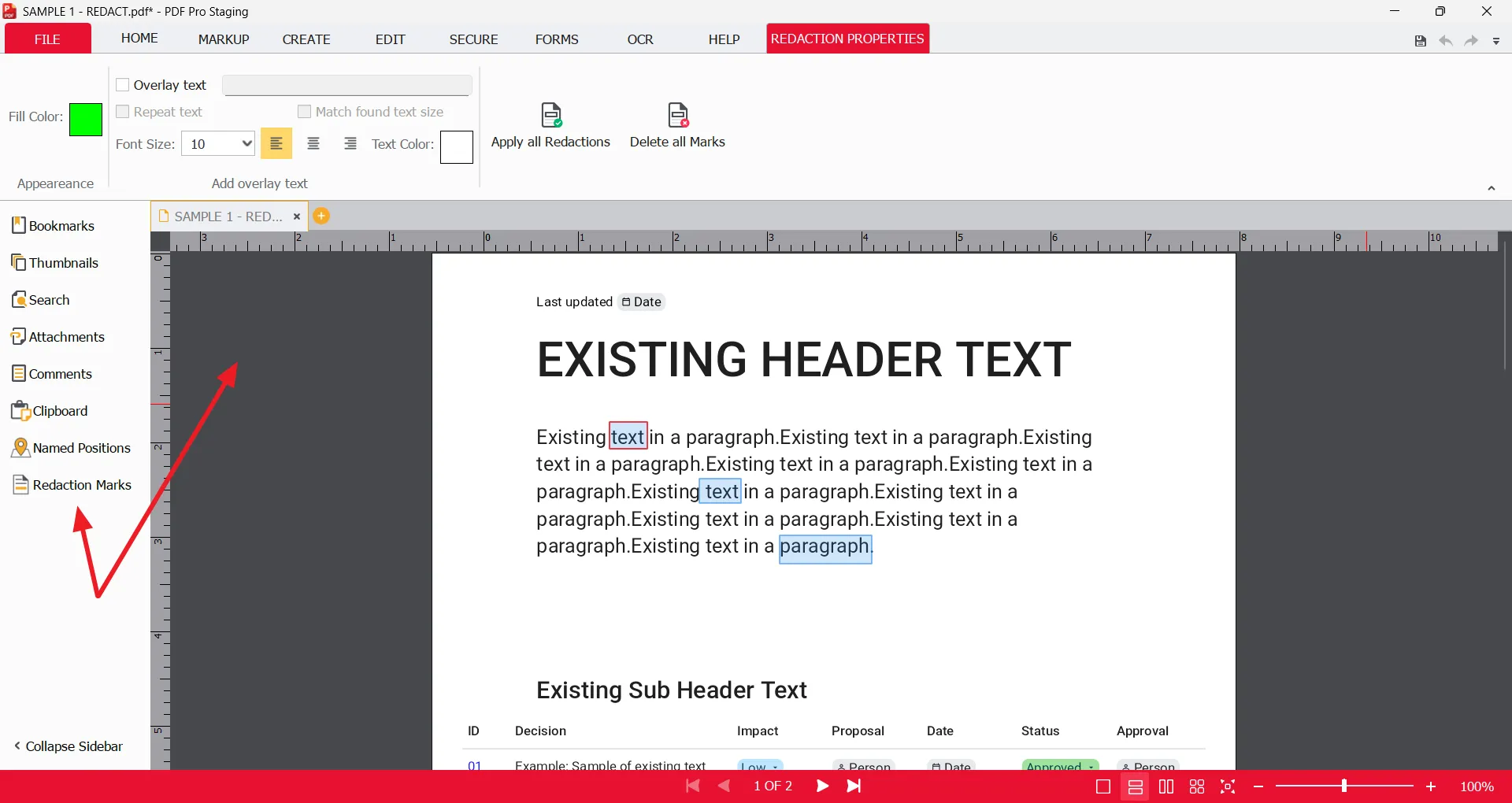Click the overlay text input field
This screenshot has width=1512, height=803.
pyautogui.click(x=347, y=85)
